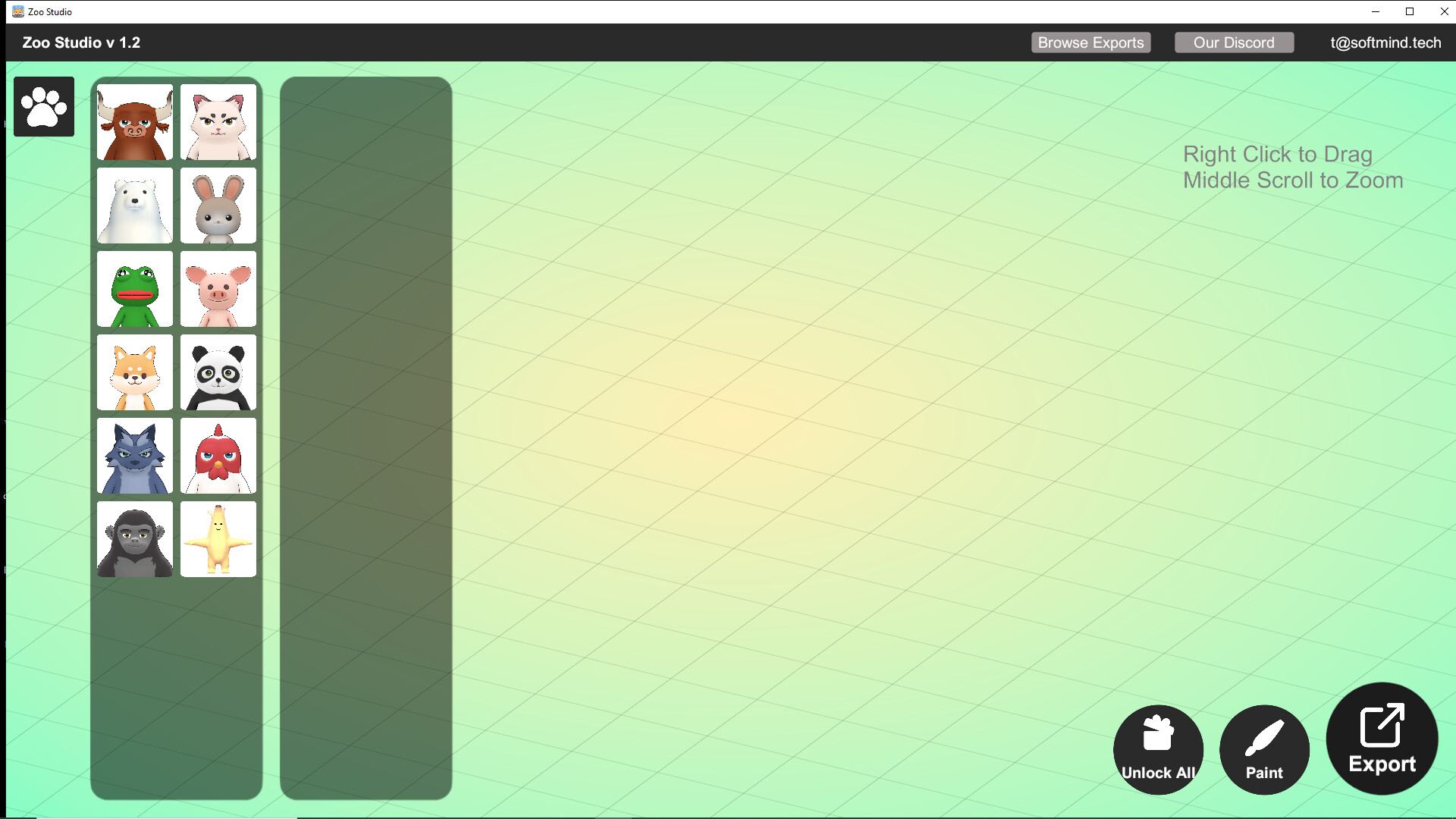The height and width of the screenshot is (819, 1456).
Task: Pick the banana character
Action: tap(218, 538)
